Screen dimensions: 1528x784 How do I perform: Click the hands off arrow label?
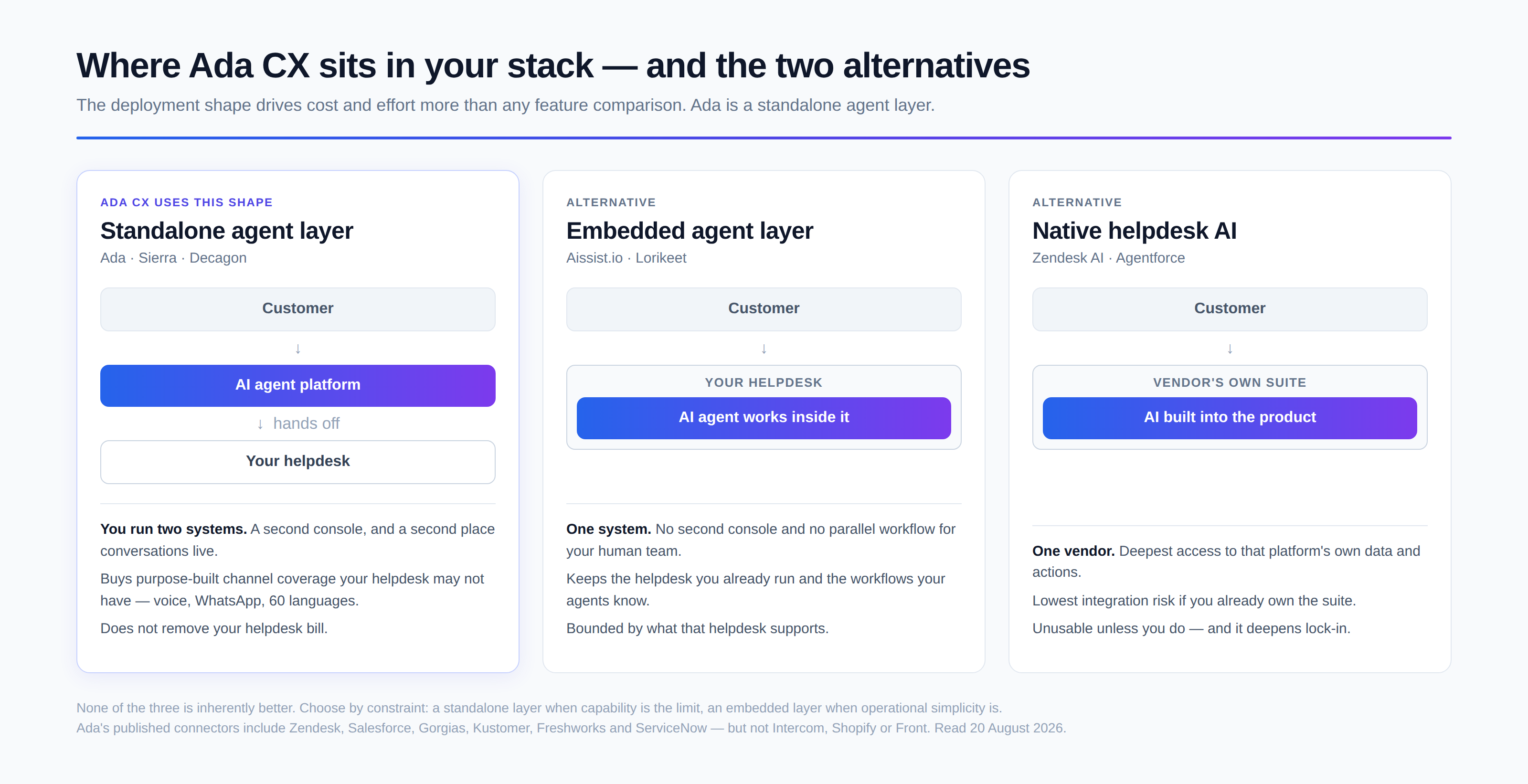click(x=298, y=424)
